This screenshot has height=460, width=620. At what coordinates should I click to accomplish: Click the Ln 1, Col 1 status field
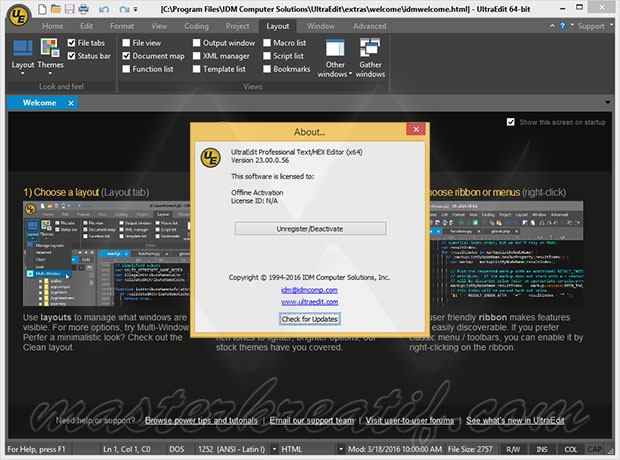point(127,449)
